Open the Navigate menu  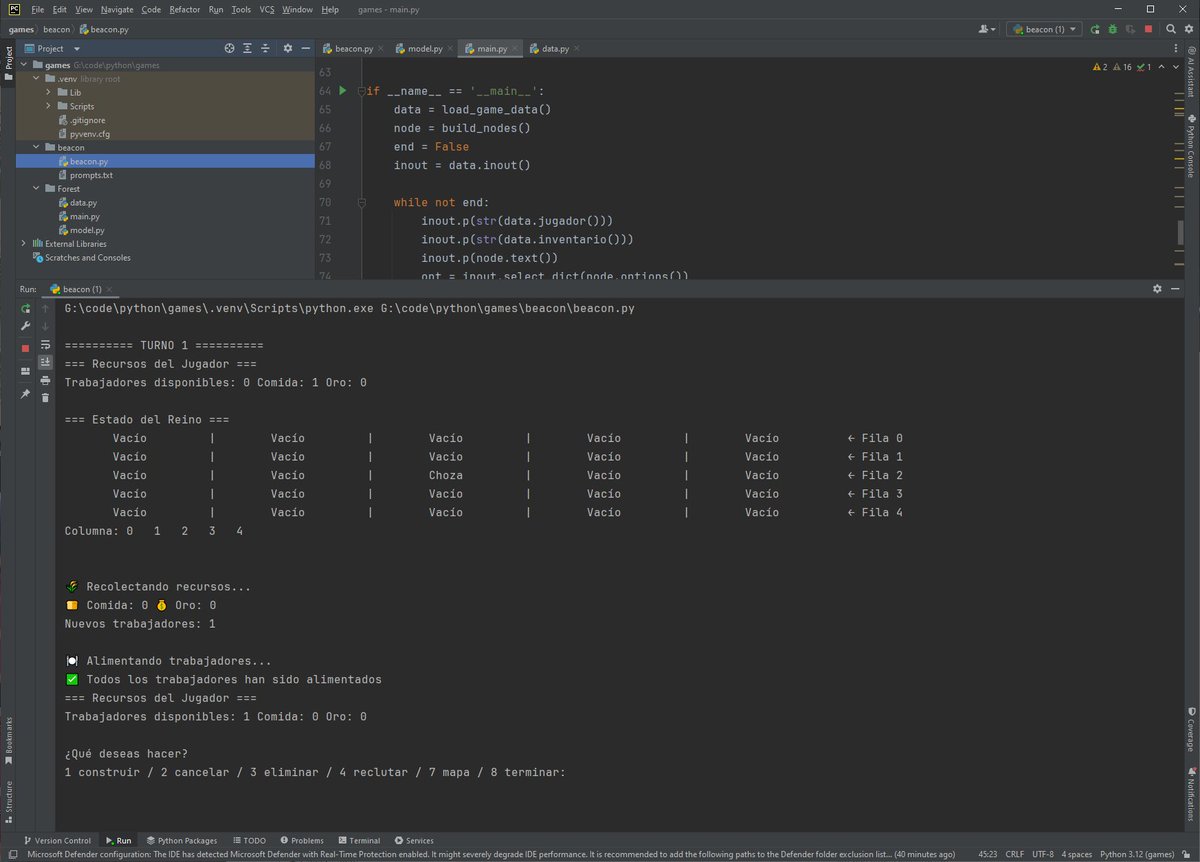(117, 9)
